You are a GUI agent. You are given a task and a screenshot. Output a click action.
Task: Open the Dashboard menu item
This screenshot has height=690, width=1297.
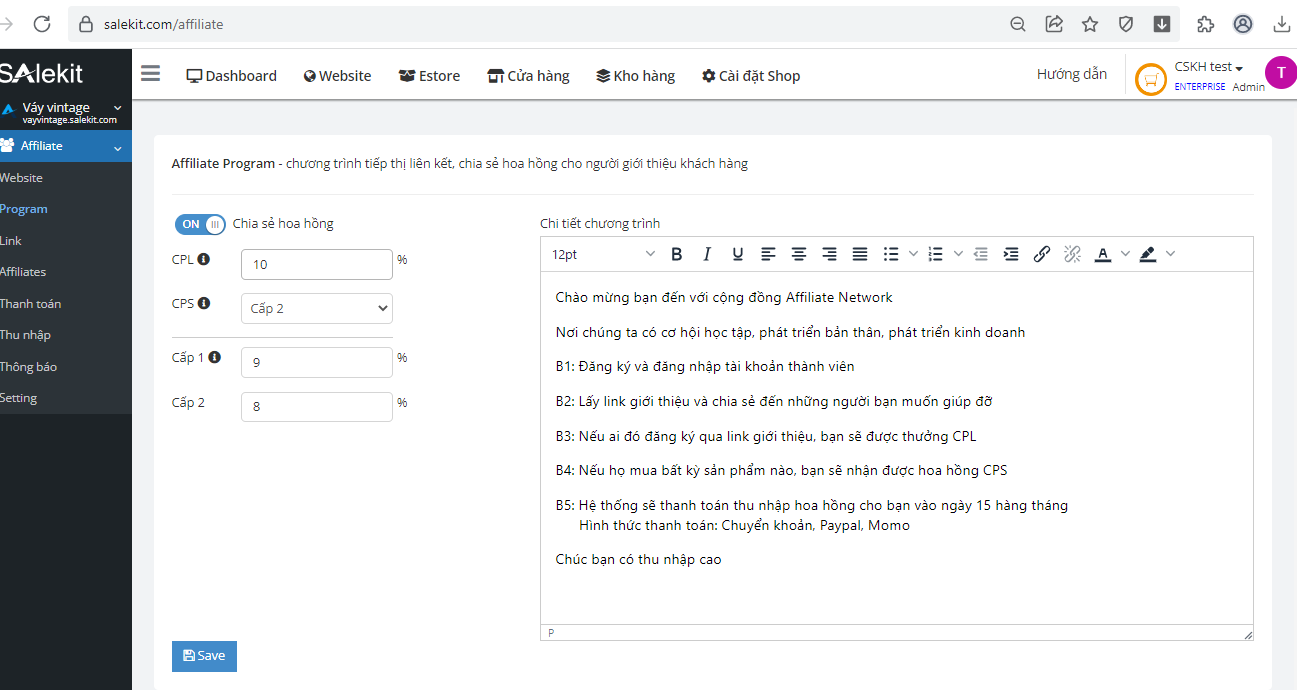(x=232, y=76)
